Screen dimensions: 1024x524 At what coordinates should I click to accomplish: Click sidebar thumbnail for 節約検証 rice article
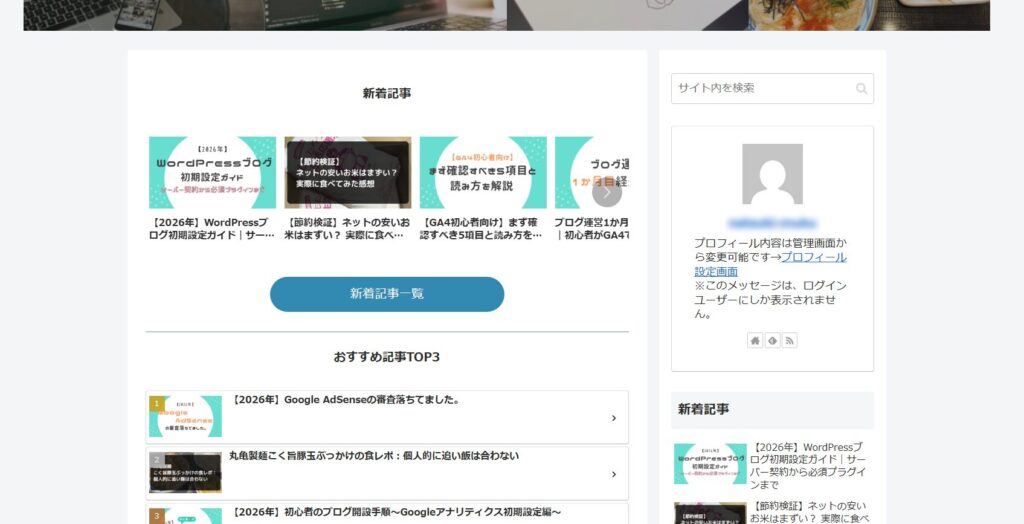coord(711,514)
